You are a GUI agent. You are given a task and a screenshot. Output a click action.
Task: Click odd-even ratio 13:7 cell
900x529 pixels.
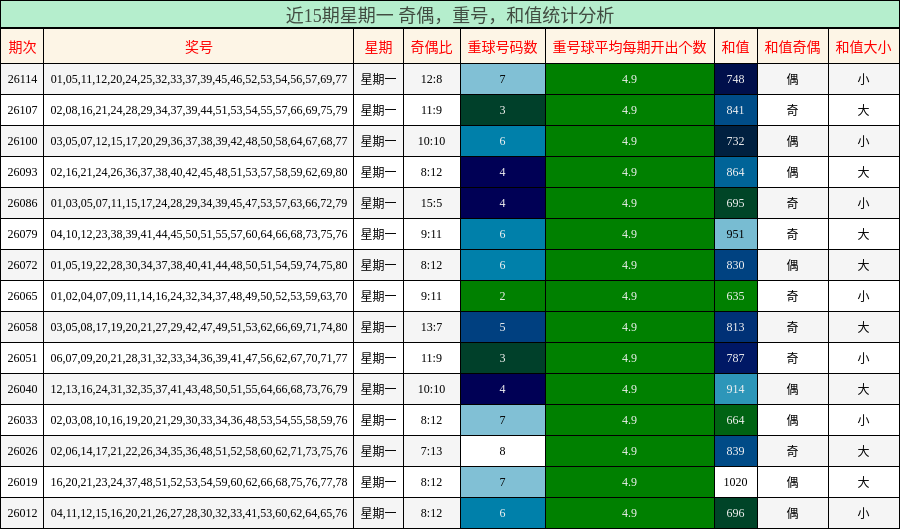tap(432, 327)
